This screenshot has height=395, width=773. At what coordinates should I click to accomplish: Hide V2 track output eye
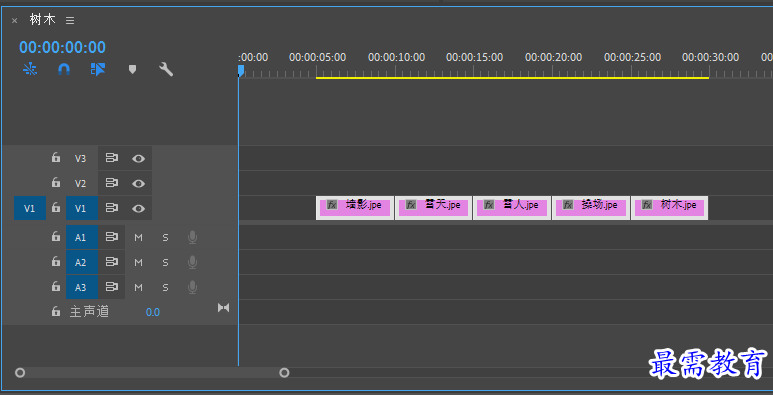pyautogui.click(x=139, y=183)
